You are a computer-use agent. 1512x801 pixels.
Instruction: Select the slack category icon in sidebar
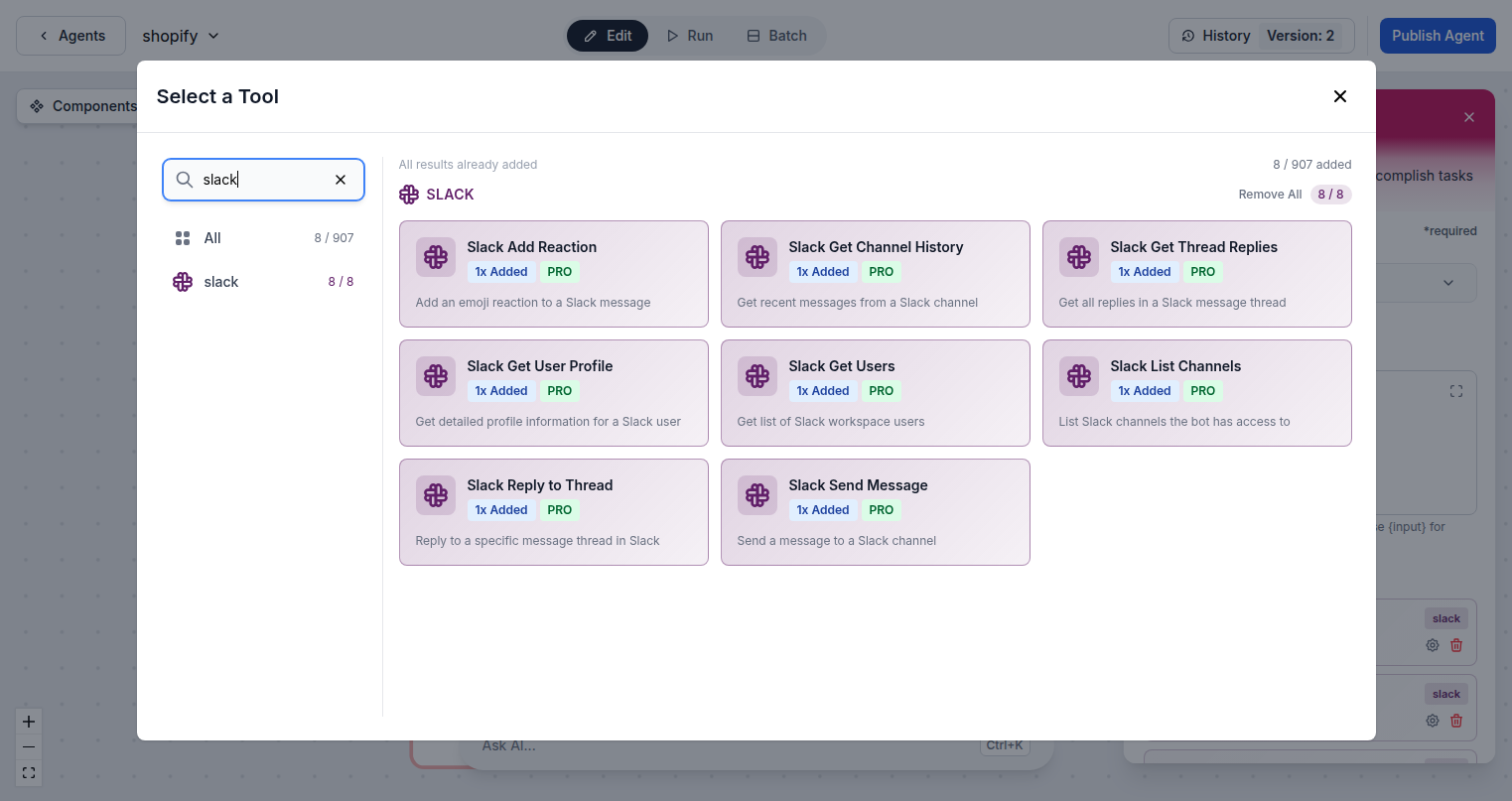(x=183, y=282)
